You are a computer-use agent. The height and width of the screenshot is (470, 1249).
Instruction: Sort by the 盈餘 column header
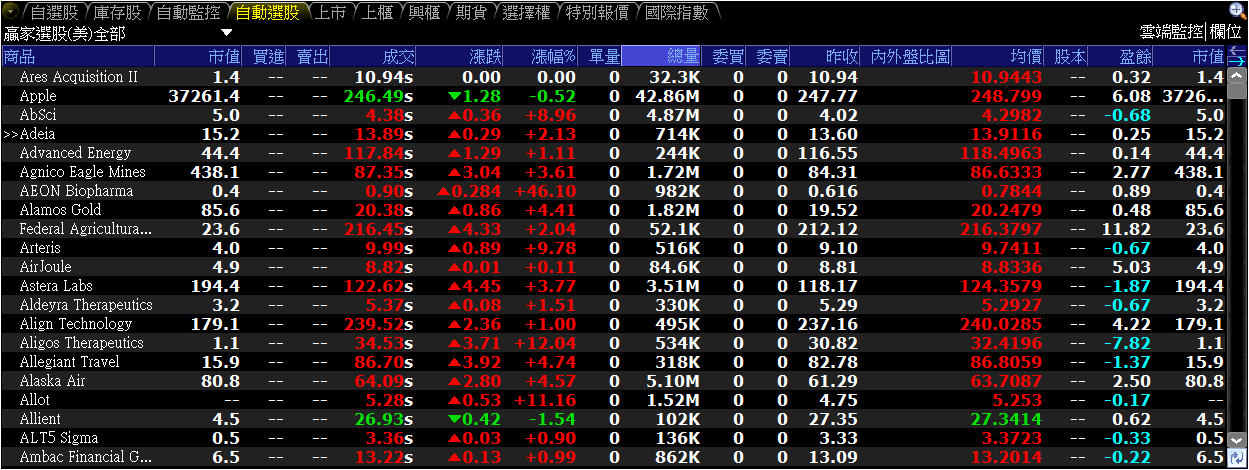coord(1121,56)
